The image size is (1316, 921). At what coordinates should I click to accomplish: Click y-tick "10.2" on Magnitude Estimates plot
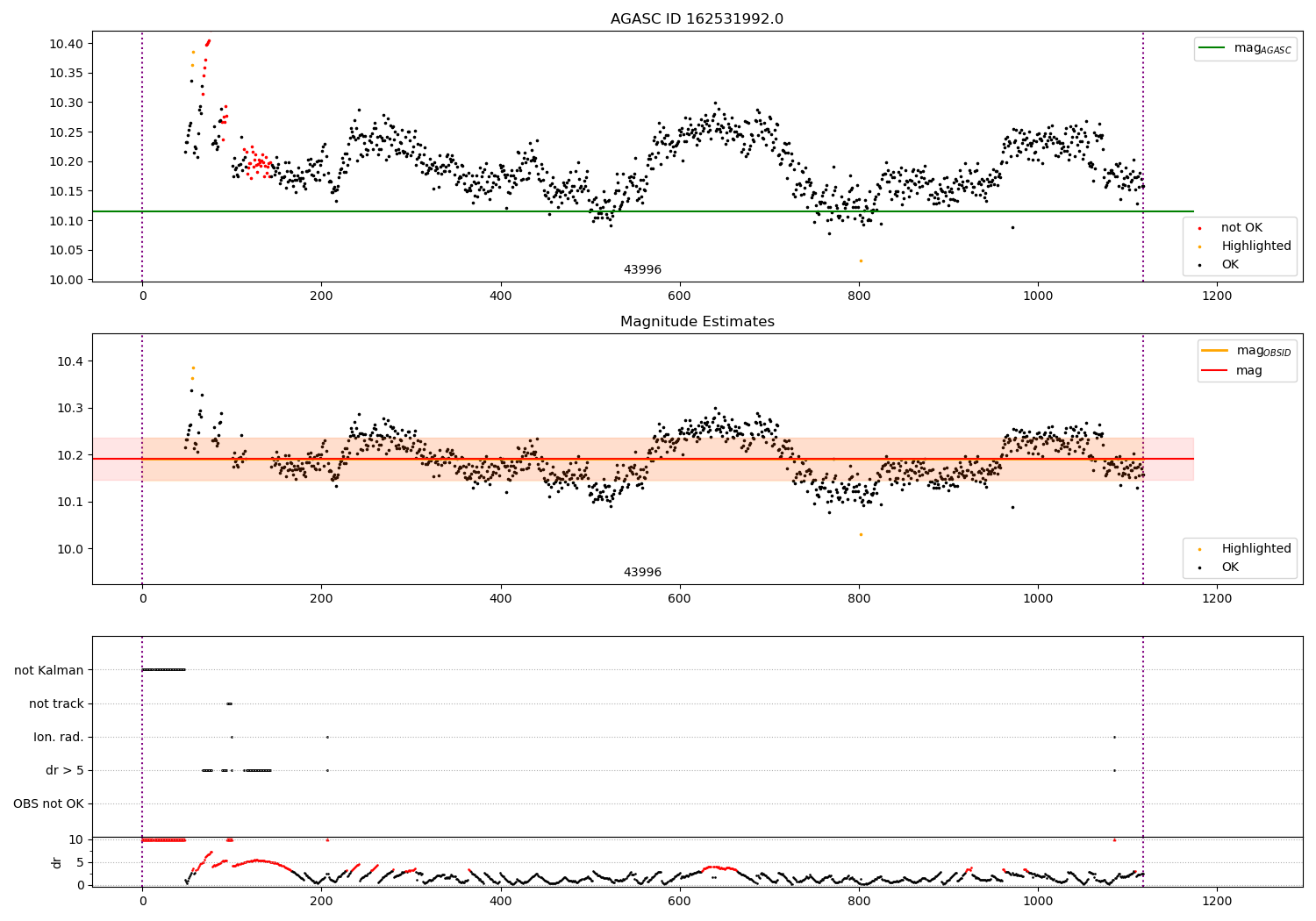pos(70,455)
